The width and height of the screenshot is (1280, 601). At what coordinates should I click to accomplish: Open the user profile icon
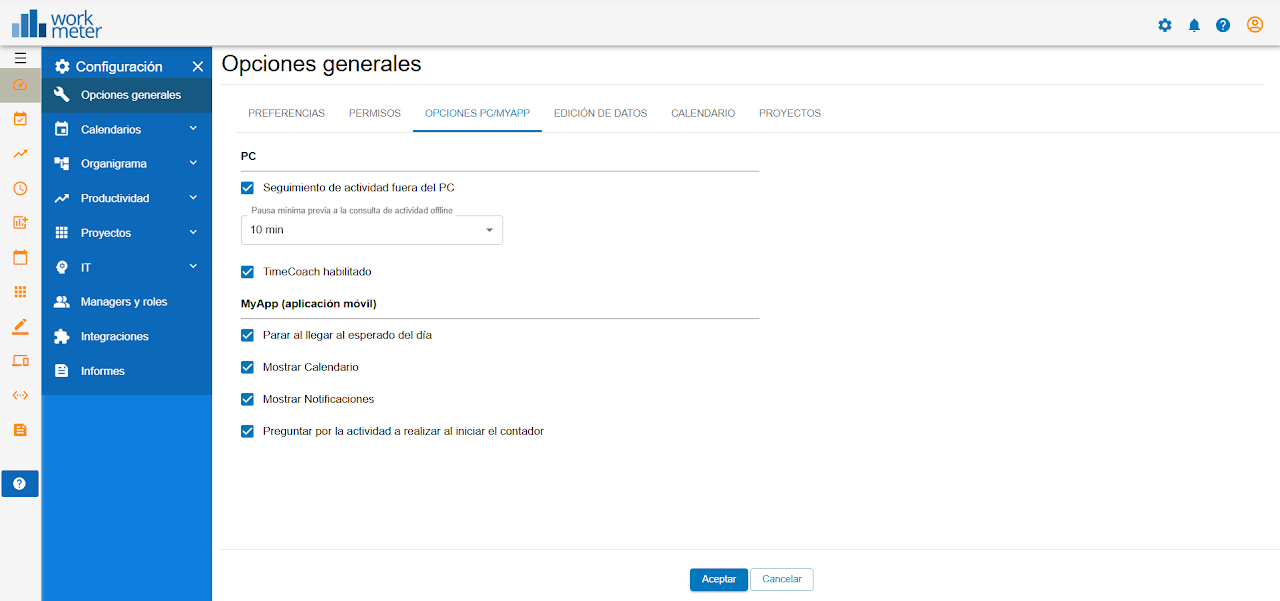click(1255, 25)
